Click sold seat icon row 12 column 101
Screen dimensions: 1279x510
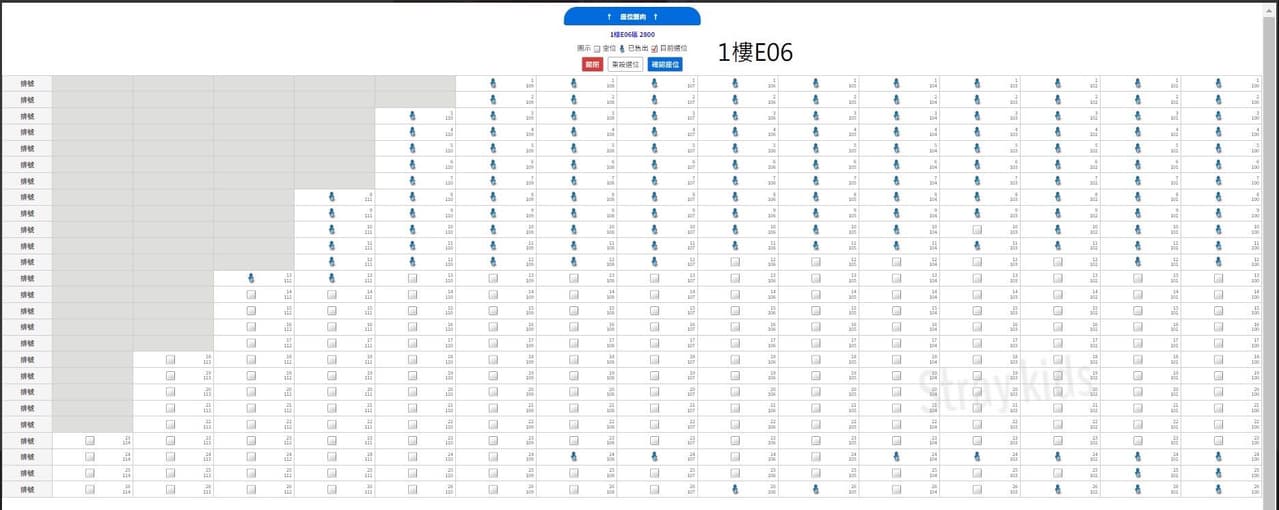(x=1138, y=262)
